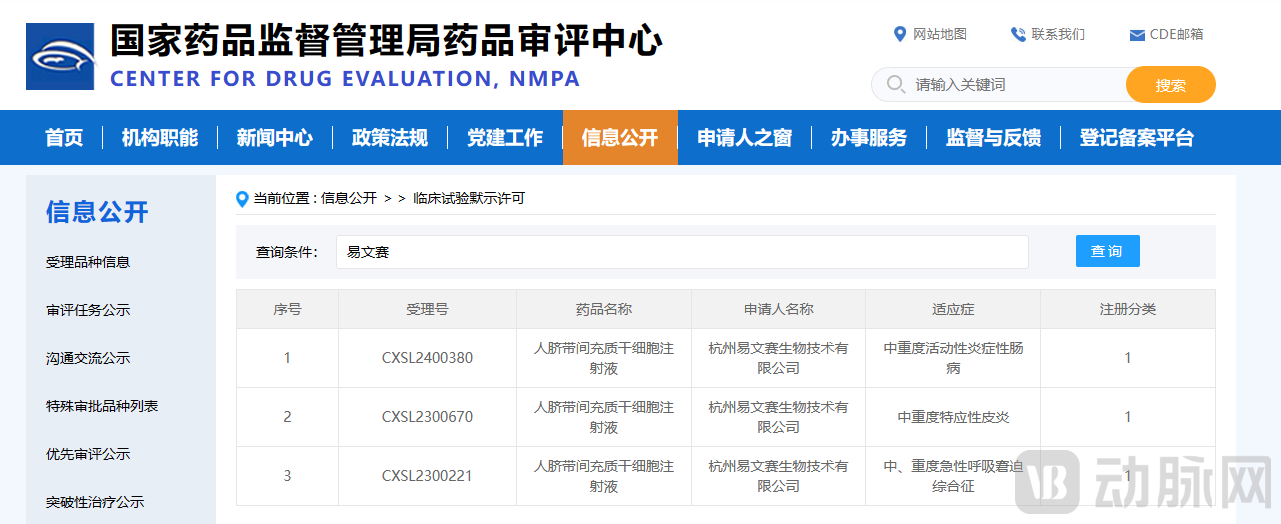The width and height of the screenshot is (1281, 524).
Task: Click acceptance number CXSL2400380
Action: pyautogui.click(x=427, y=358)
